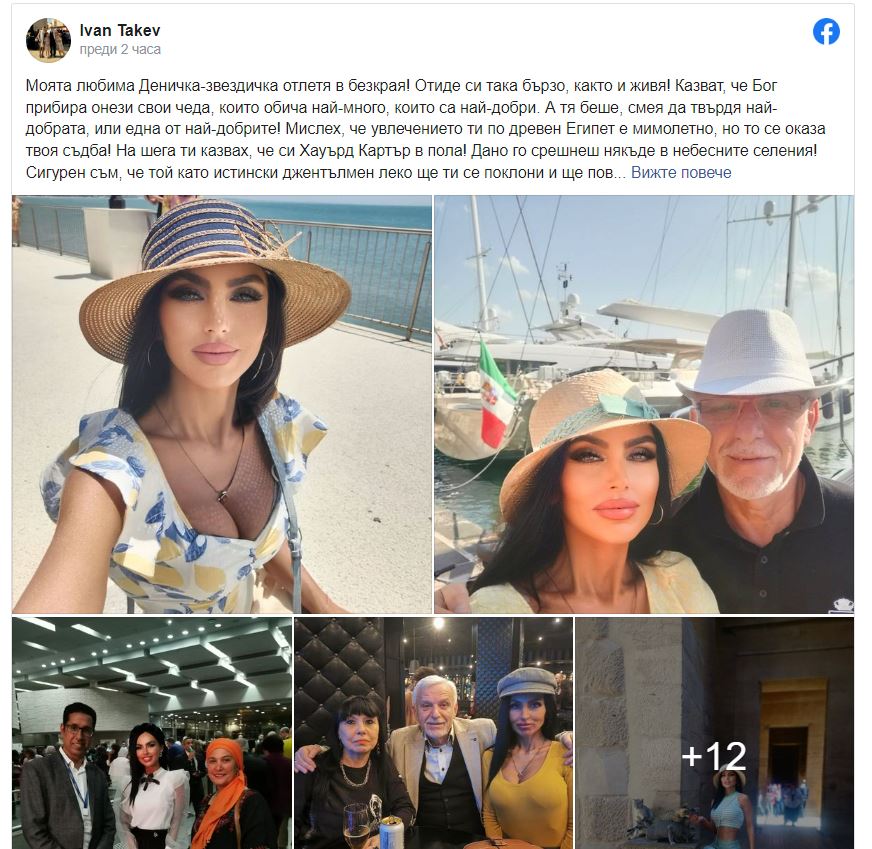Viewport: 872px width, 849px height.
Task: Click the 'преди 2 часа' timestamp
Action: click(x=120, y=49)
